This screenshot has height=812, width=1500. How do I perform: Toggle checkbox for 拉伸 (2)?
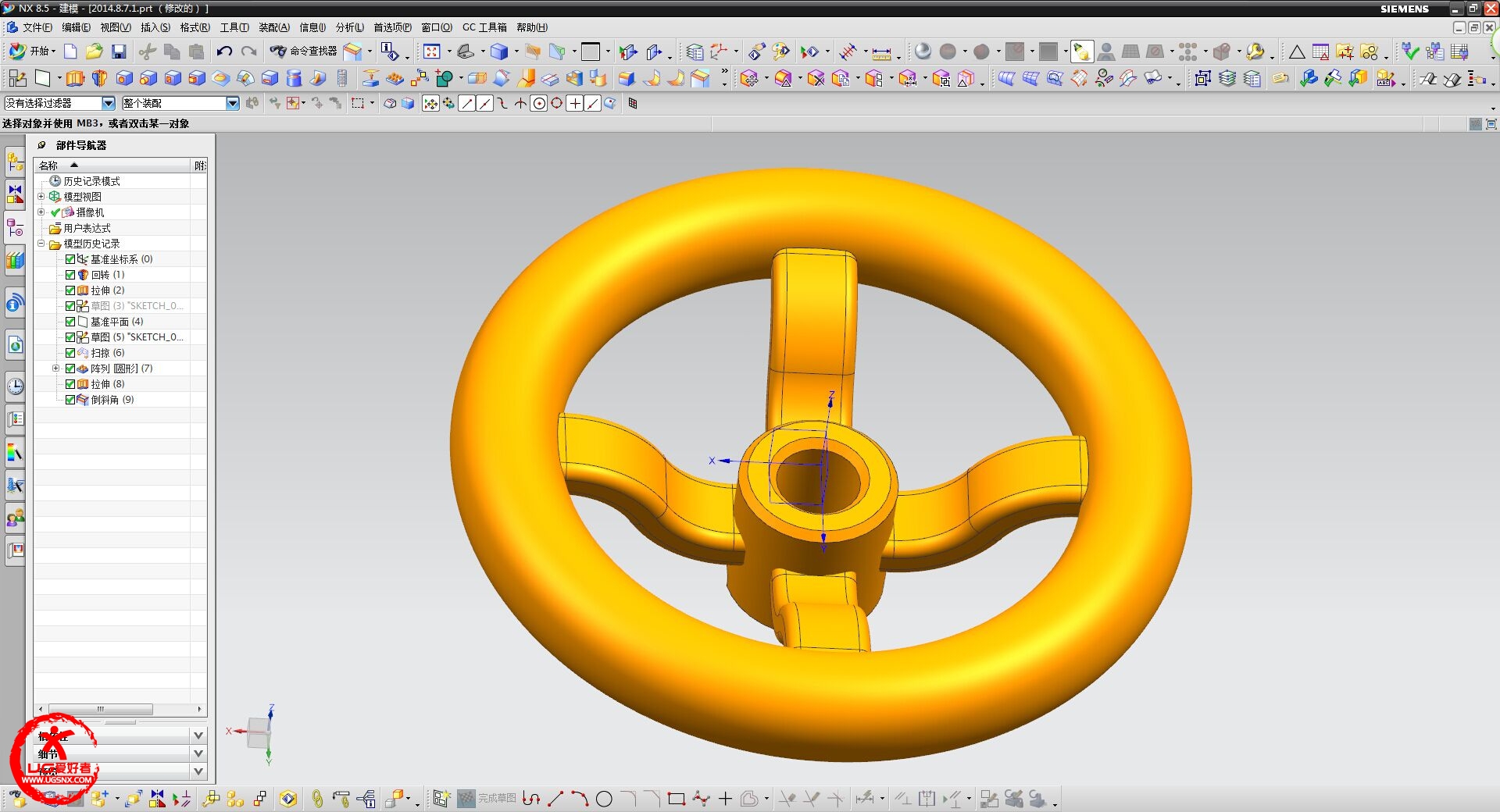(x=70, y=290)
